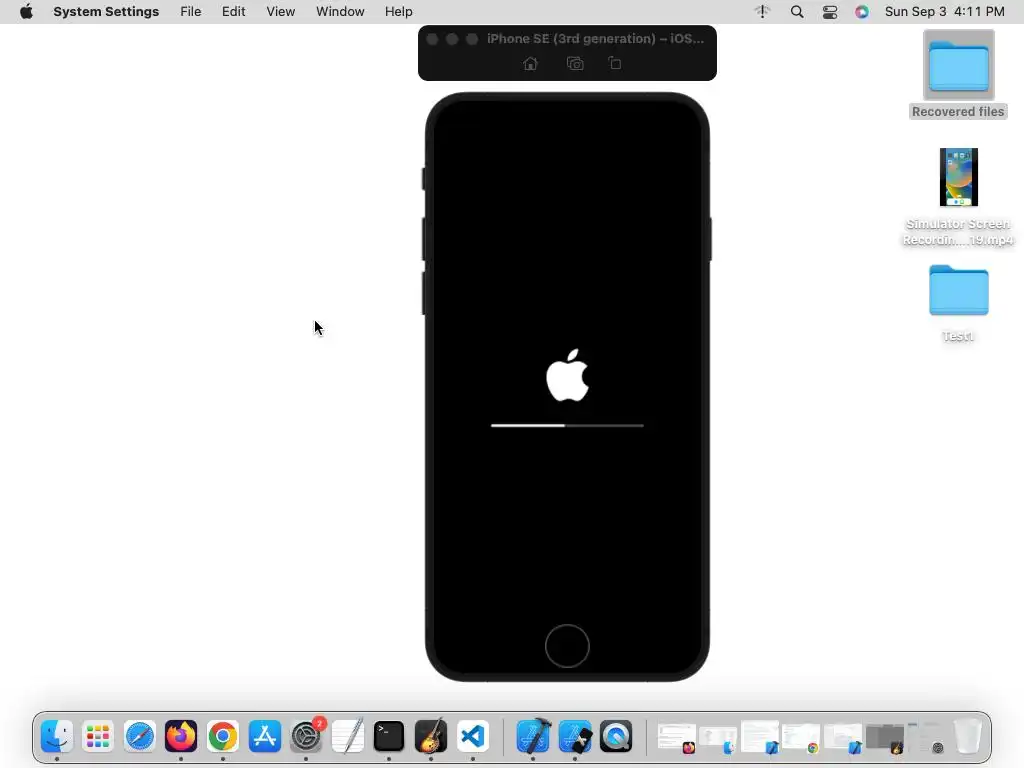Click the iPhone SE (3rd generation) window title
Viewport: 1024px width, 768px height.
(x=596, y=39)
